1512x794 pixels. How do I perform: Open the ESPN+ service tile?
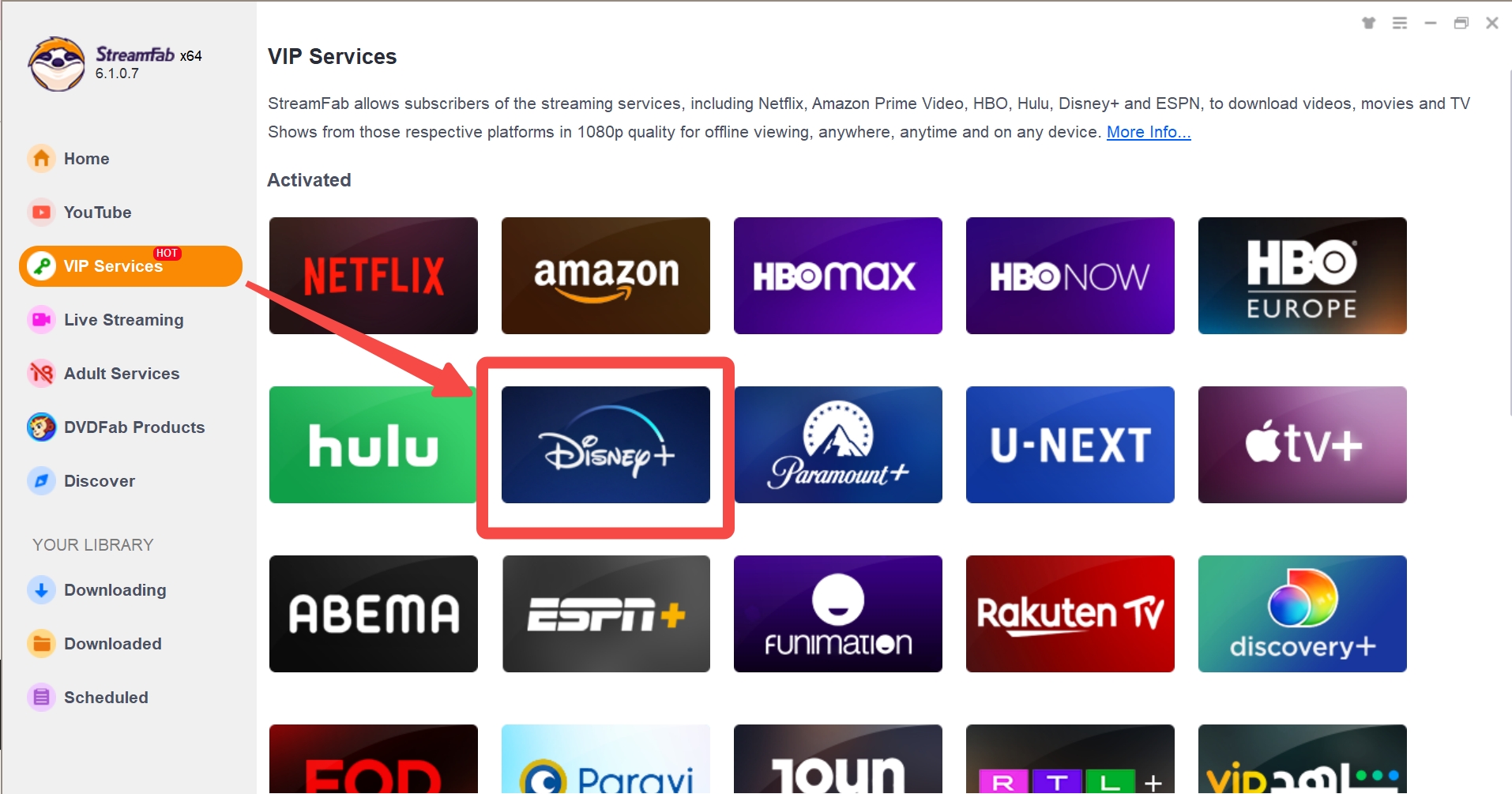tap(605, 614)
